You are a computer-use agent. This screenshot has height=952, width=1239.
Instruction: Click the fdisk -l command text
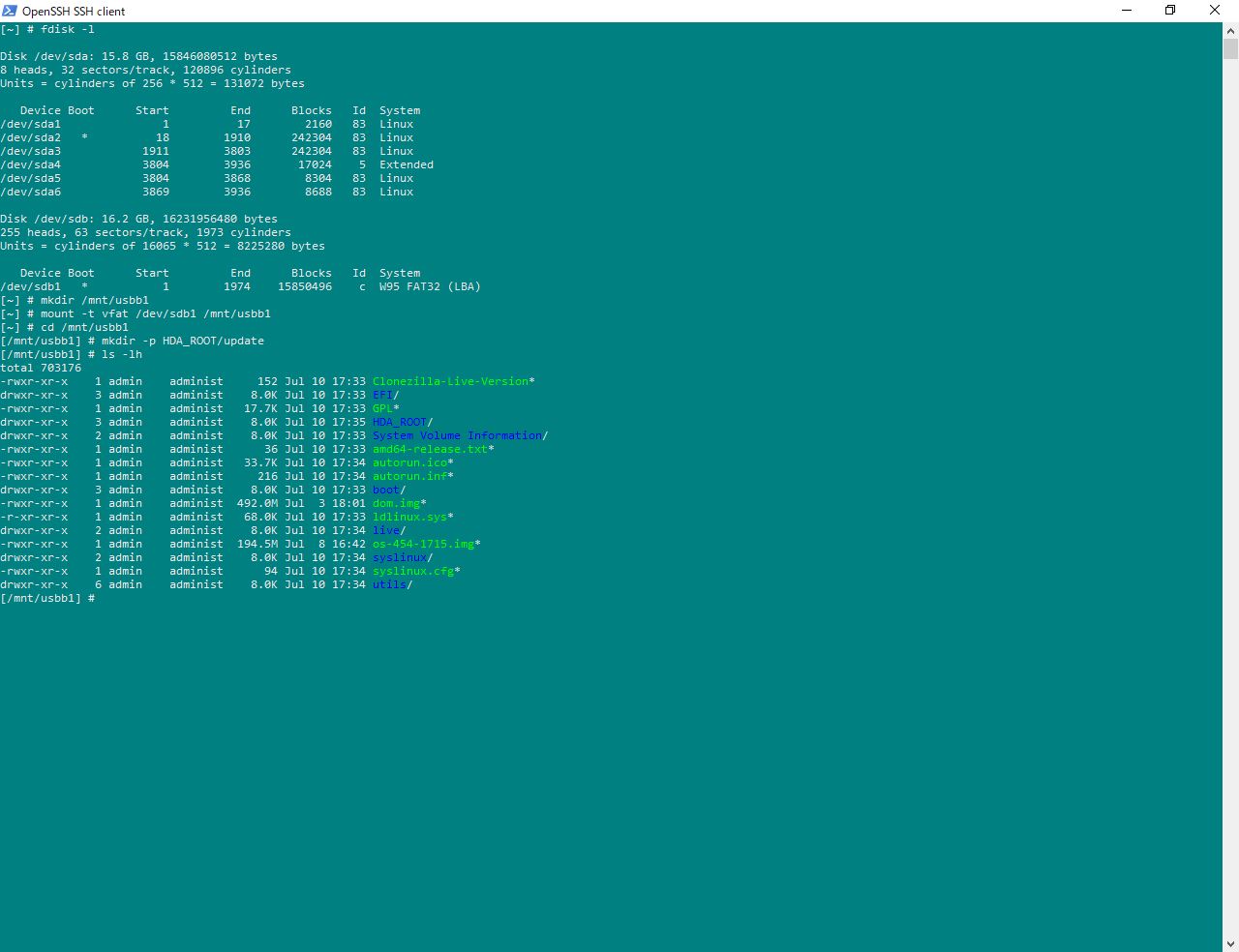(67, 29)
